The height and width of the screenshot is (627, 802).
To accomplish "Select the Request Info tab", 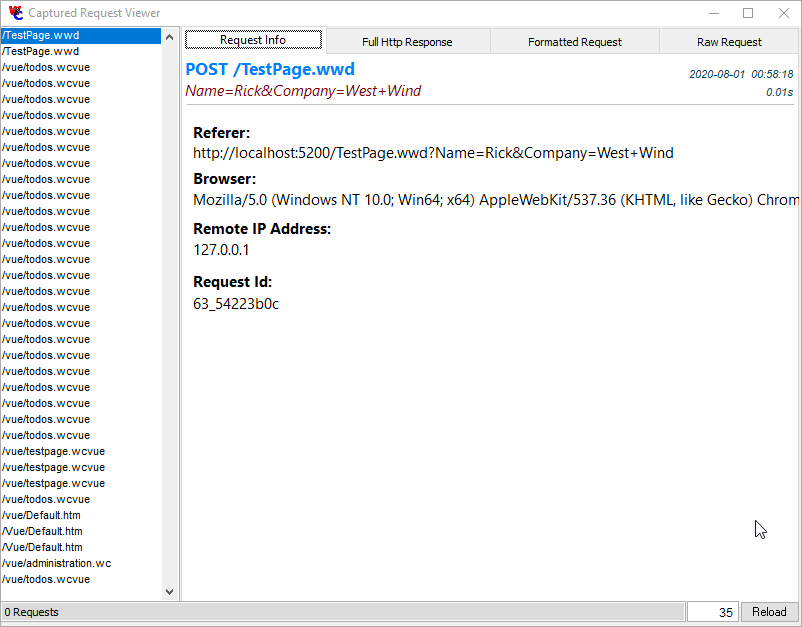I will pos(253,40).
